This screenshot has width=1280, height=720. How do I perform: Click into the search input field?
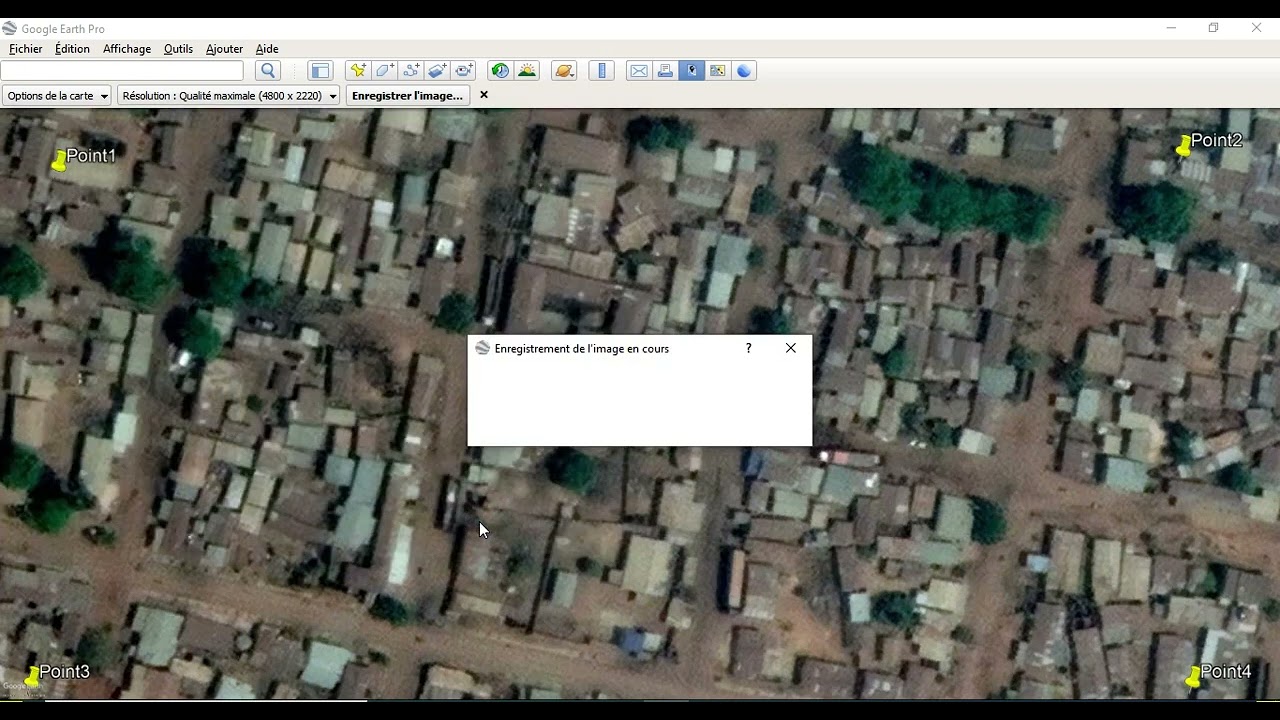coord(122,70)
